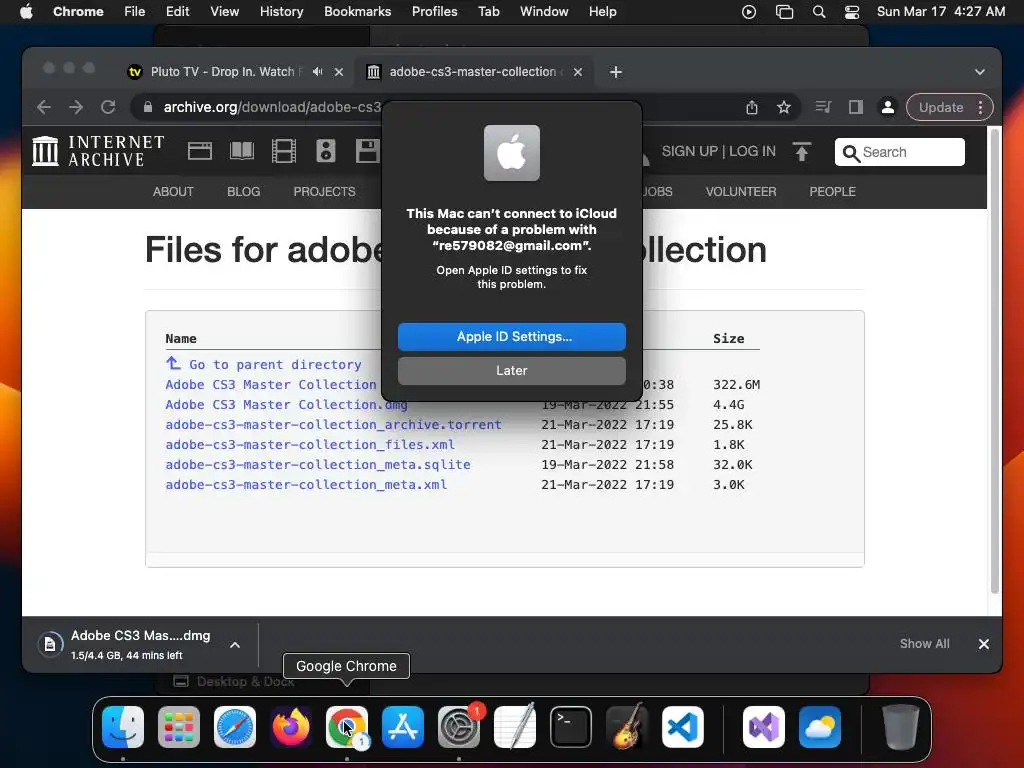Open GarageBand from Dock
This screenshot has height=768, width=1024.
click(627, 727)
